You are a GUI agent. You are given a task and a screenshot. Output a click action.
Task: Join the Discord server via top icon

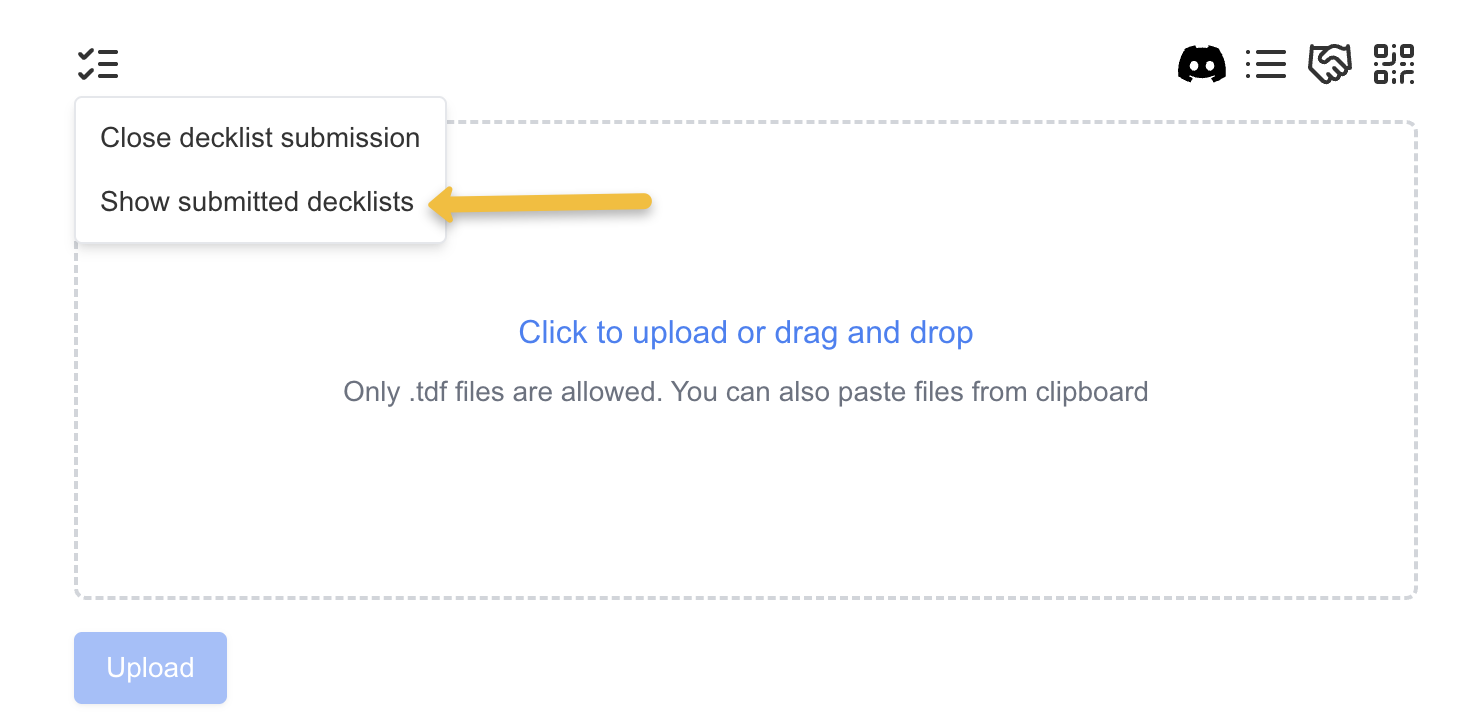pyautogui.click(x=1201, y=65)
